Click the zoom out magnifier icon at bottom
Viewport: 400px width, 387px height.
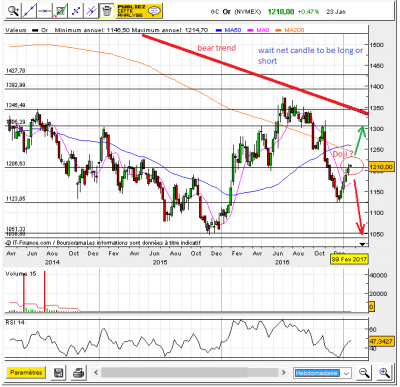[364, 373]
